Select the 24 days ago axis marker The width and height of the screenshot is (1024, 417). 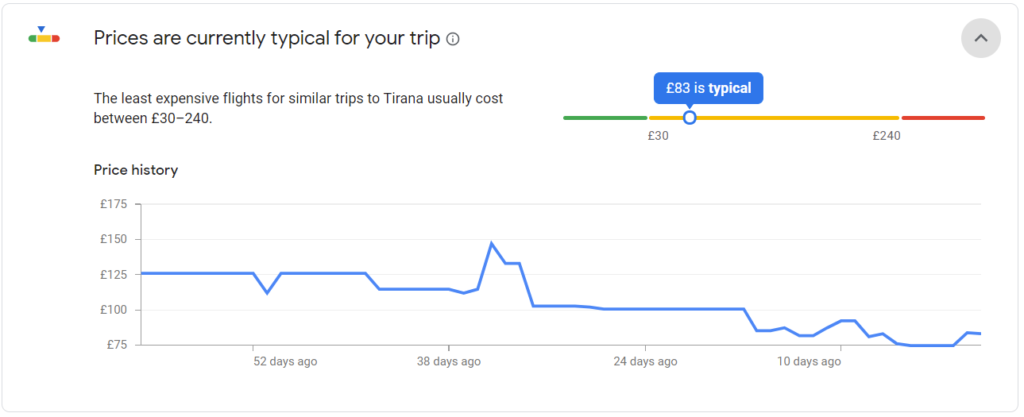click(645, 362)
